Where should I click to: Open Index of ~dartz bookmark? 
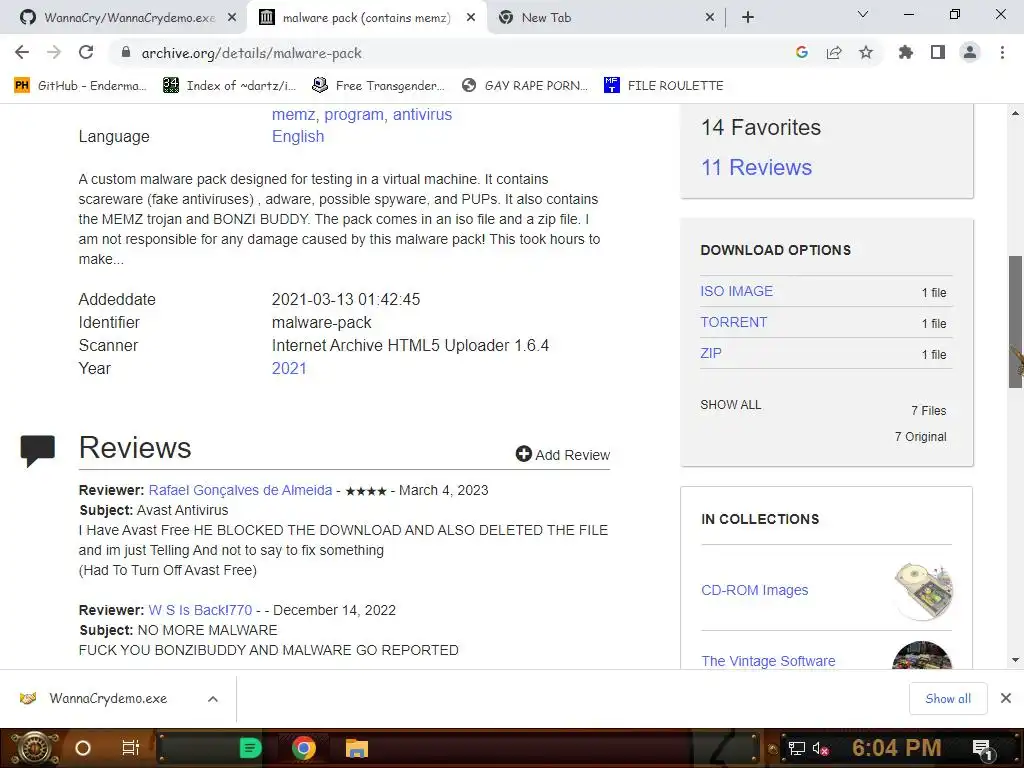point(229,86)
